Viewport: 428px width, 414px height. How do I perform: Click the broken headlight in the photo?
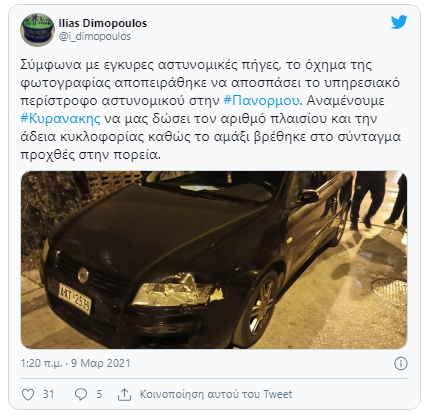(x=178, y=290)
